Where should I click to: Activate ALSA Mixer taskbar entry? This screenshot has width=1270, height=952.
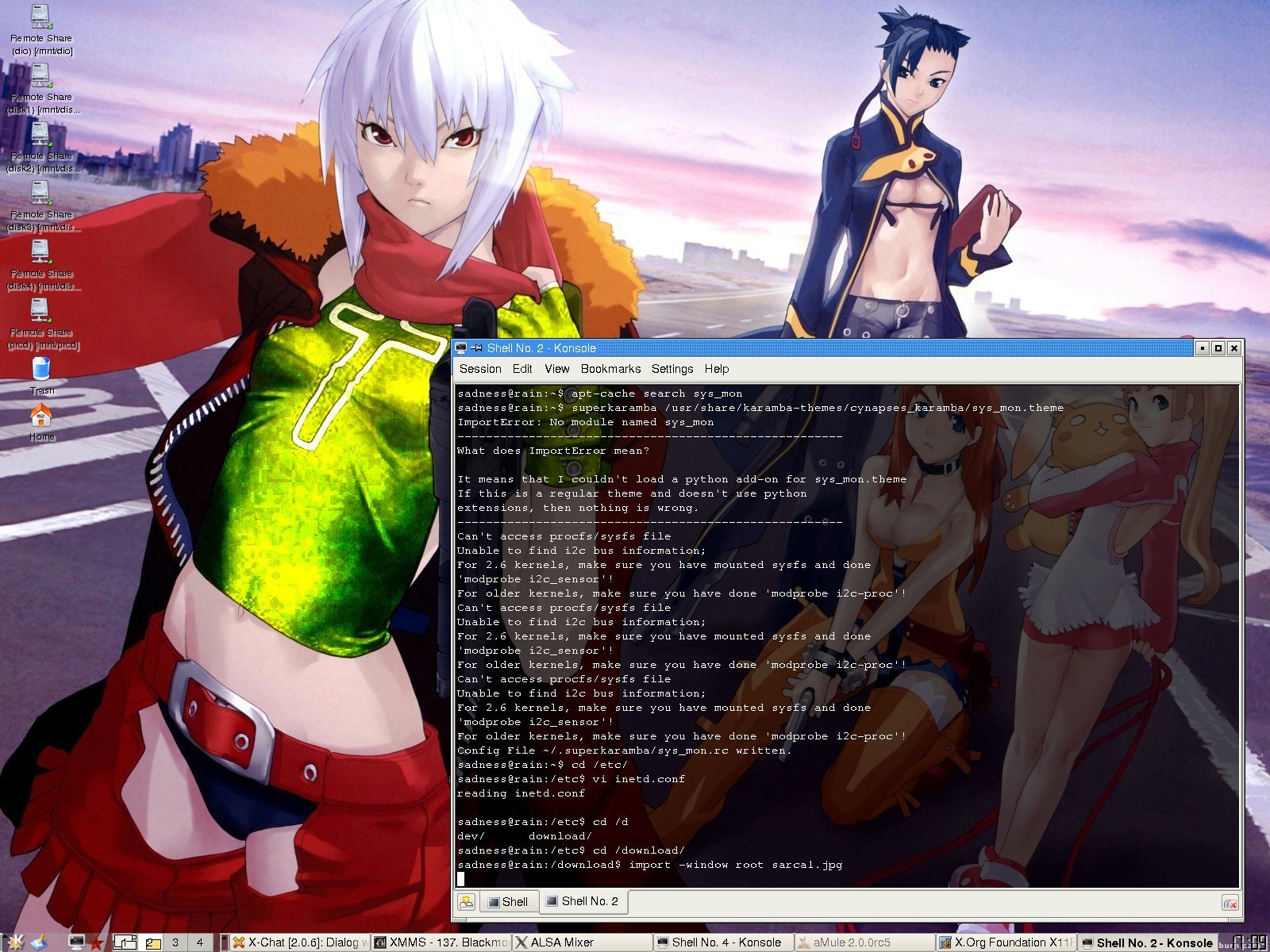pyautogui.click(x=583, y=942)
